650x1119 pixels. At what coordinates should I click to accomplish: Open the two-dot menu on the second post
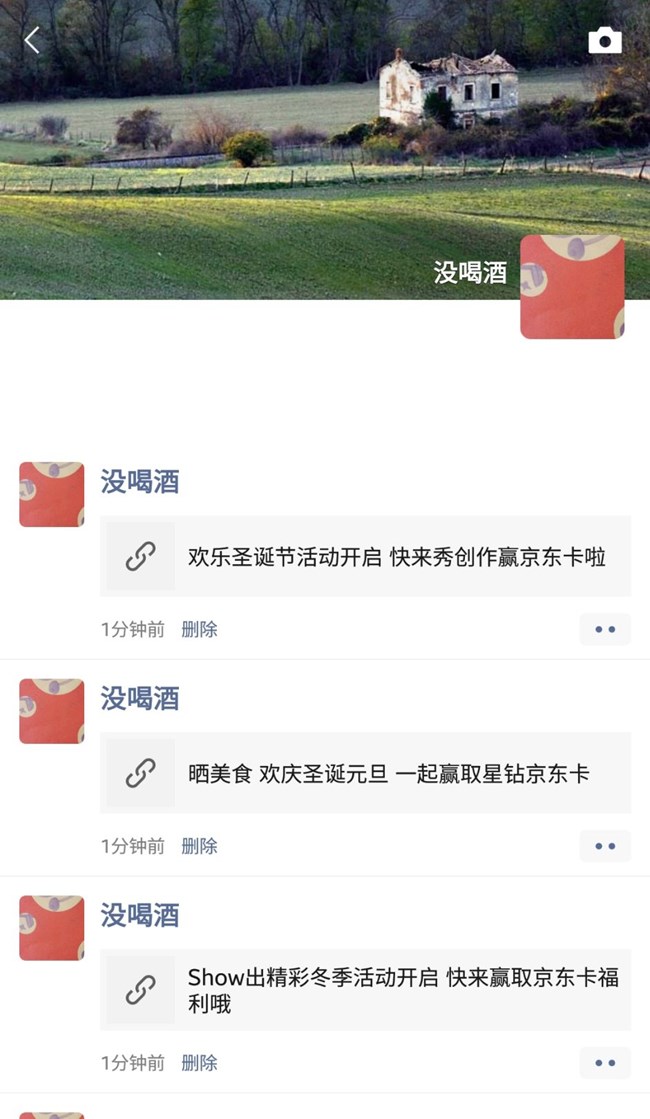pos(605,846)
